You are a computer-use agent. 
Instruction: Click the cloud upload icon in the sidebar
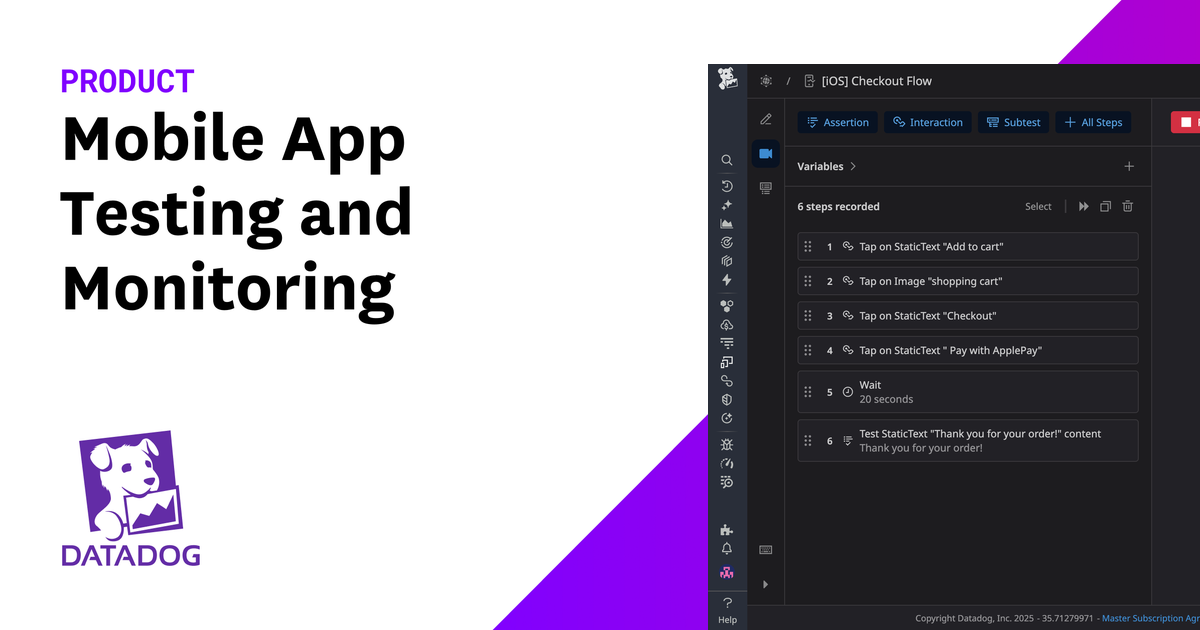click(x=727, y=324)
